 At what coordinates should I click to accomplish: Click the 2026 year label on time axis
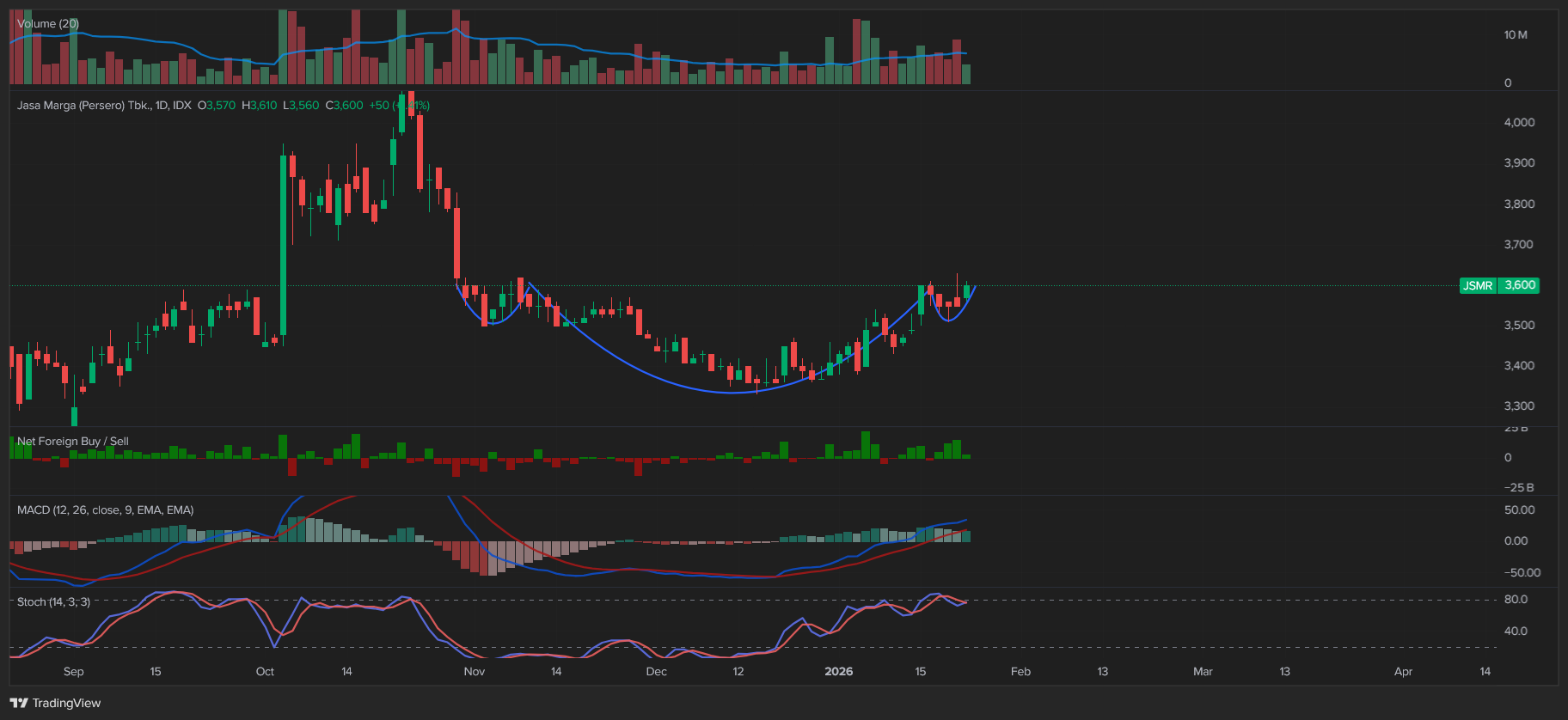click(x=839, y=672)
